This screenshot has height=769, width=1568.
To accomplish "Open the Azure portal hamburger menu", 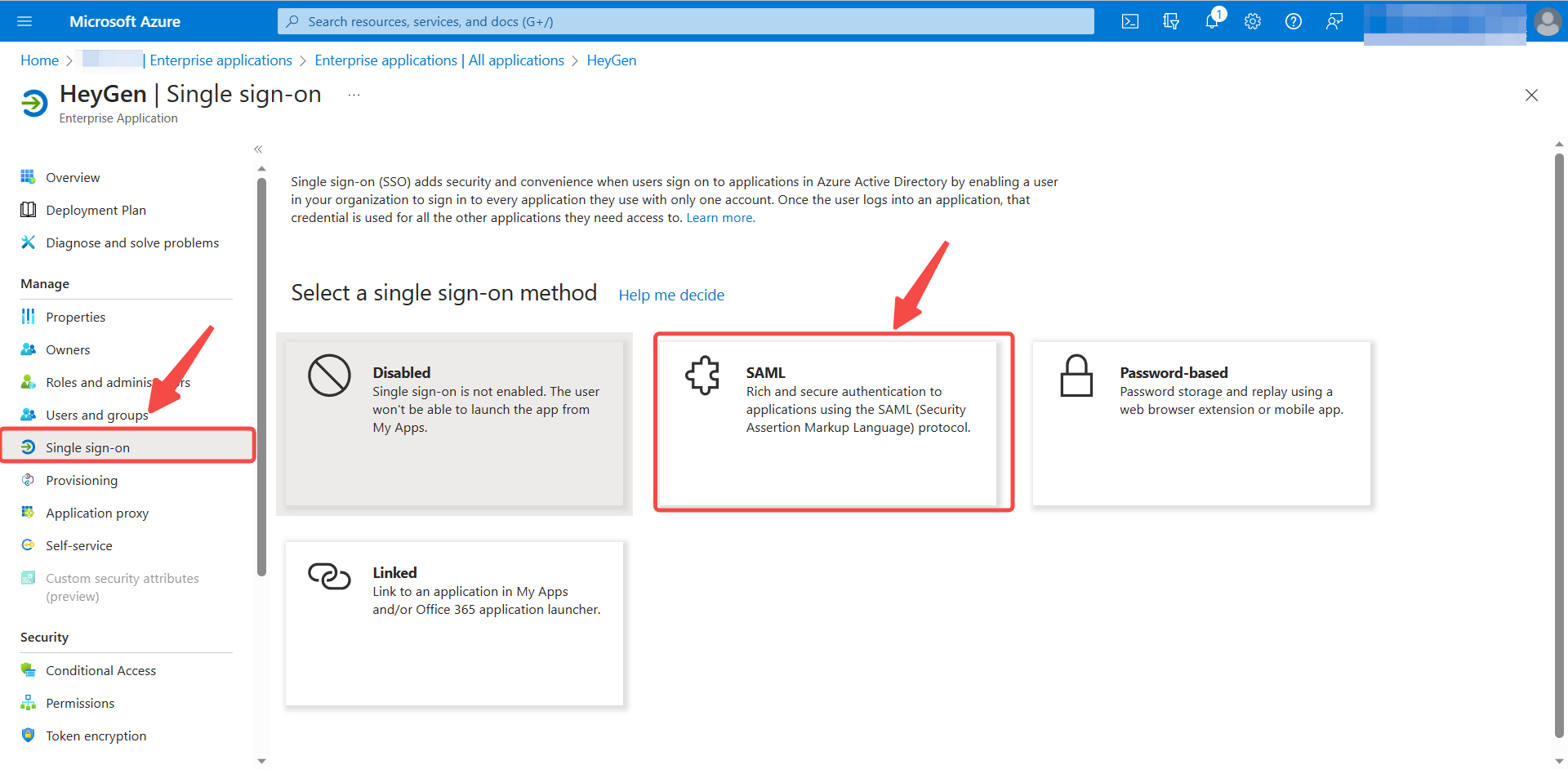I will coord(24,21).
